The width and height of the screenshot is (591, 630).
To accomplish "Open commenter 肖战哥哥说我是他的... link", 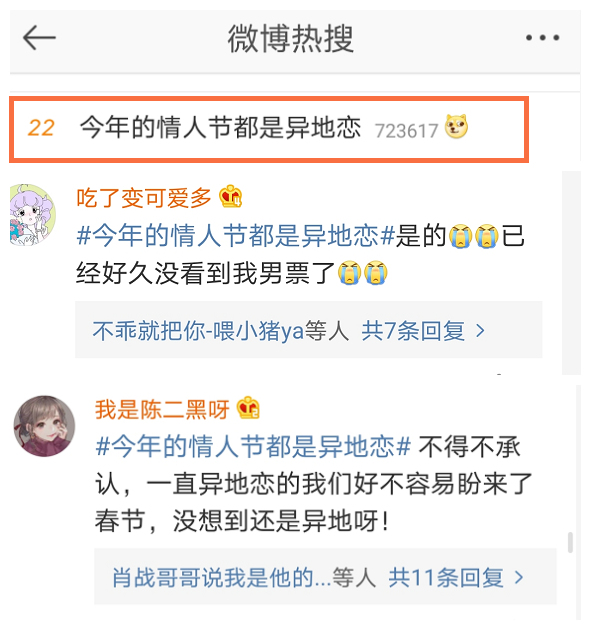I will click(221, 578).
